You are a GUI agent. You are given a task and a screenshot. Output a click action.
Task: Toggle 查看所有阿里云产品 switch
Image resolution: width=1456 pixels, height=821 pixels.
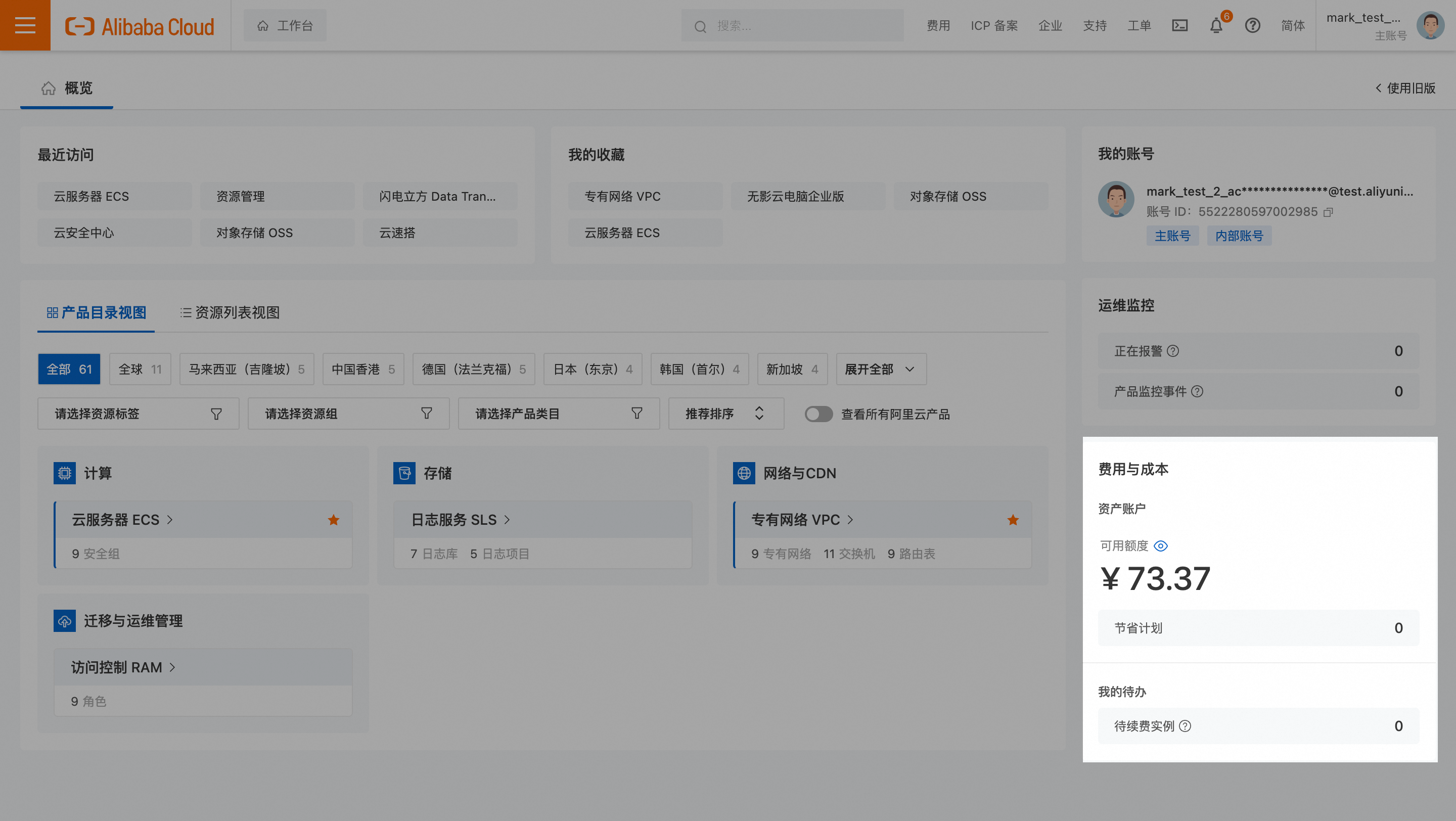pyautogui.click(x=818, y=414)
